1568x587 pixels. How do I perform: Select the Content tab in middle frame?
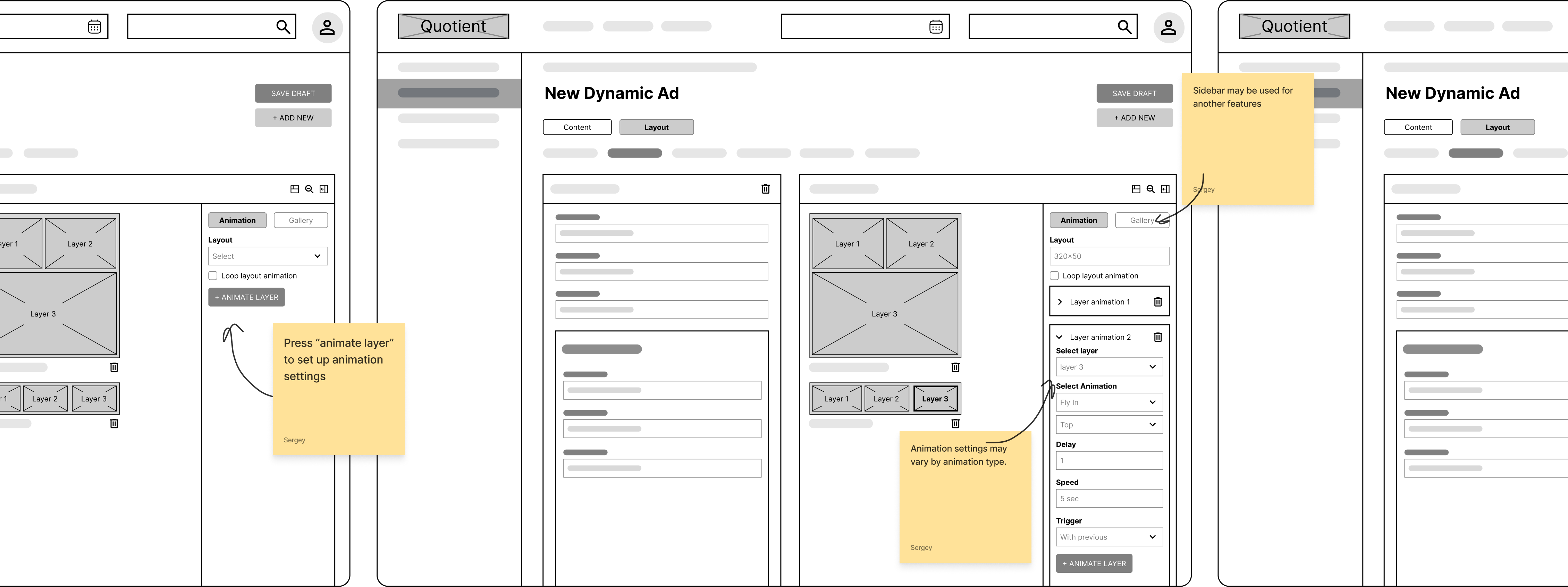click(x=577, y=127)
